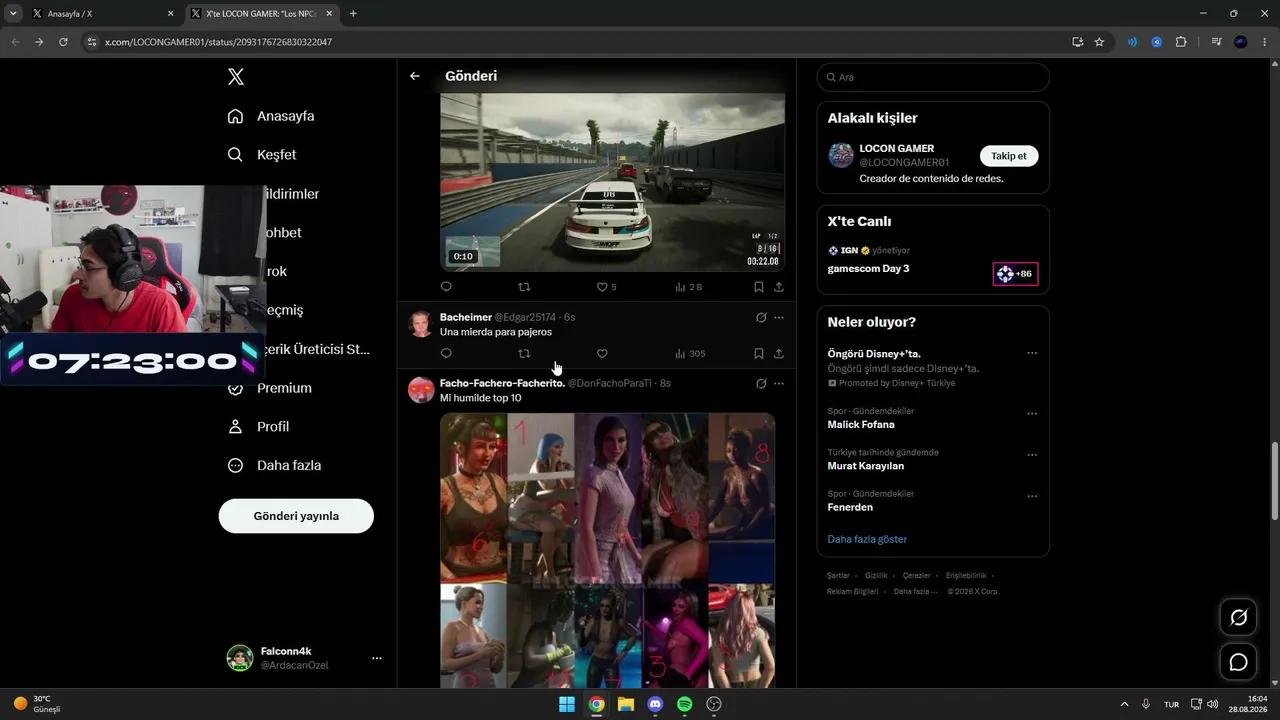Share the racing video post
Image resolution: width=1280 pixels, height=720 pixels.
point(779,287)
